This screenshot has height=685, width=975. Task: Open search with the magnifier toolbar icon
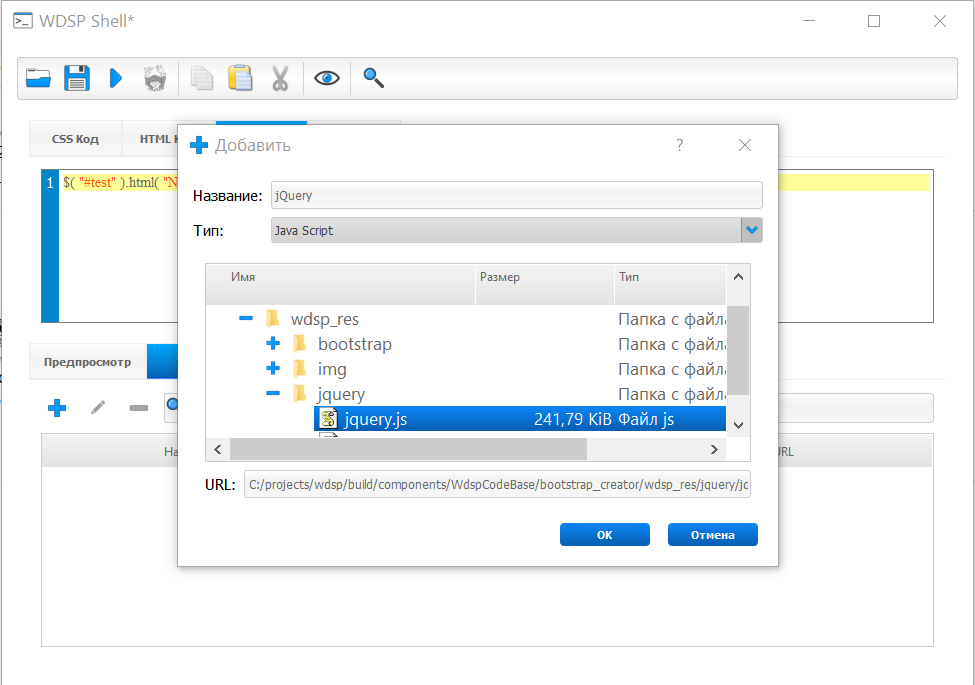click(373, 78)
